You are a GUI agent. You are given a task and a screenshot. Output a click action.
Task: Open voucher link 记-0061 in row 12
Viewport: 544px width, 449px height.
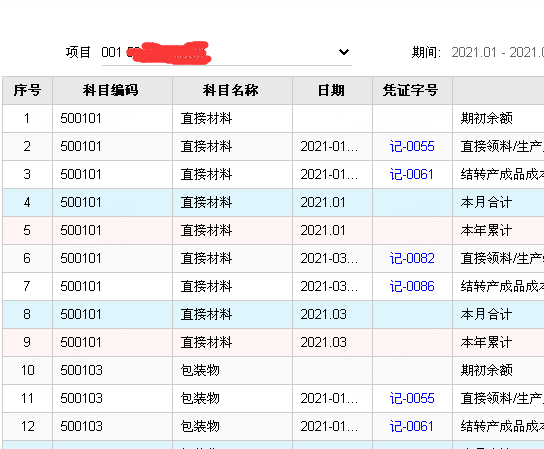pos(412,426)
